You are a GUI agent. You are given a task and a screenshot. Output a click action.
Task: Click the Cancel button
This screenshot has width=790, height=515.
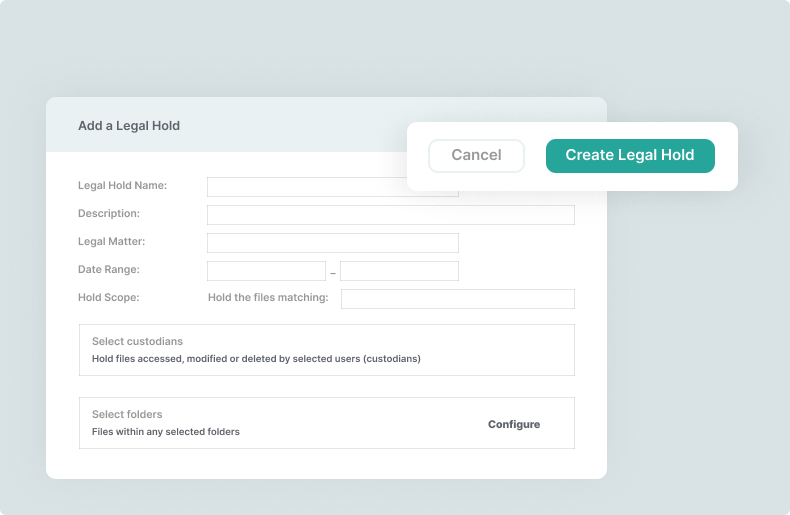pyautogui.click(x=476, y=155)
